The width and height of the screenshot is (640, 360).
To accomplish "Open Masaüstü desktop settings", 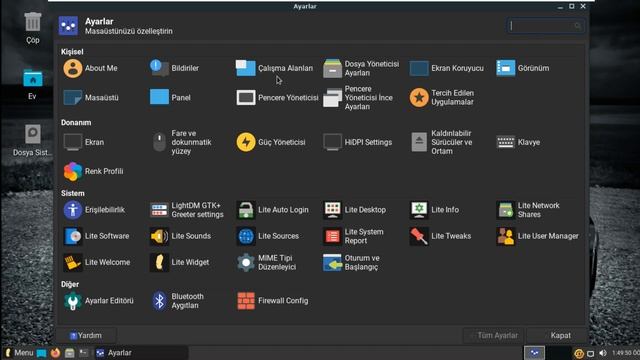I will tap(91, 98).
